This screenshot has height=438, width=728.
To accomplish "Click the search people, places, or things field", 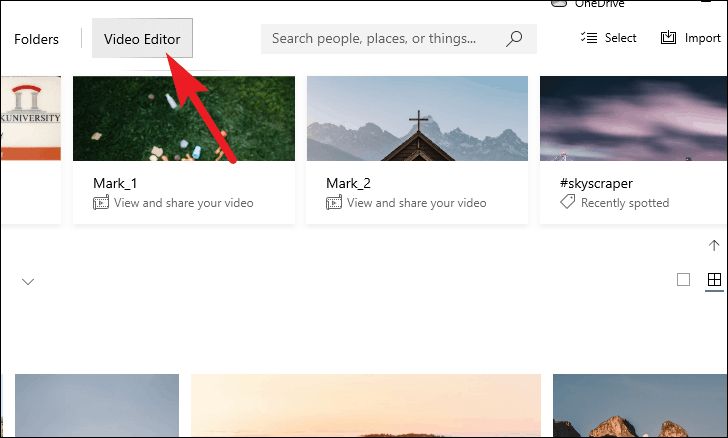I will point(398,39).
